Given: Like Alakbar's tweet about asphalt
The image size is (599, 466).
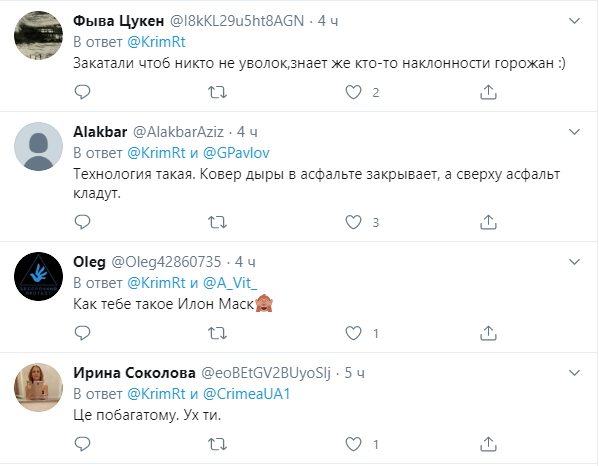Looking at the screenshot, I should (x=353, y=222).
